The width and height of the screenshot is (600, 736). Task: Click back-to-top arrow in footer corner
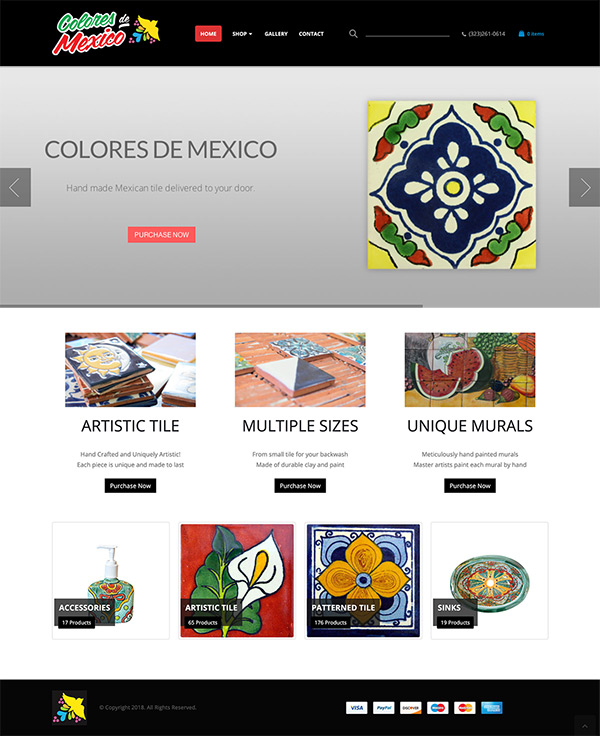point(585,726)
